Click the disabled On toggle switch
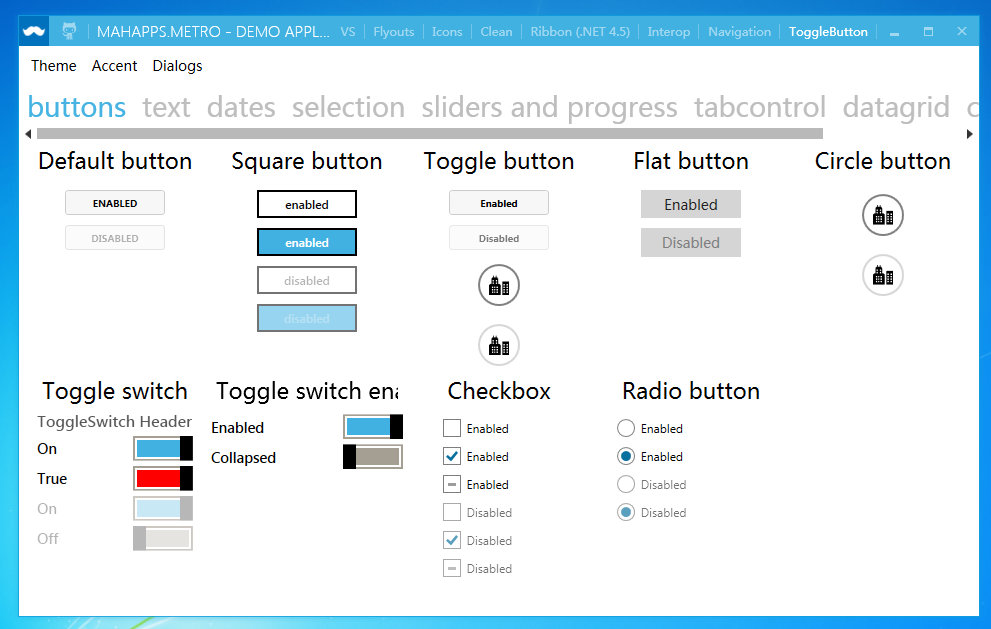The height and width of the screenshot is (629, 991). click(x=163, y=508)
